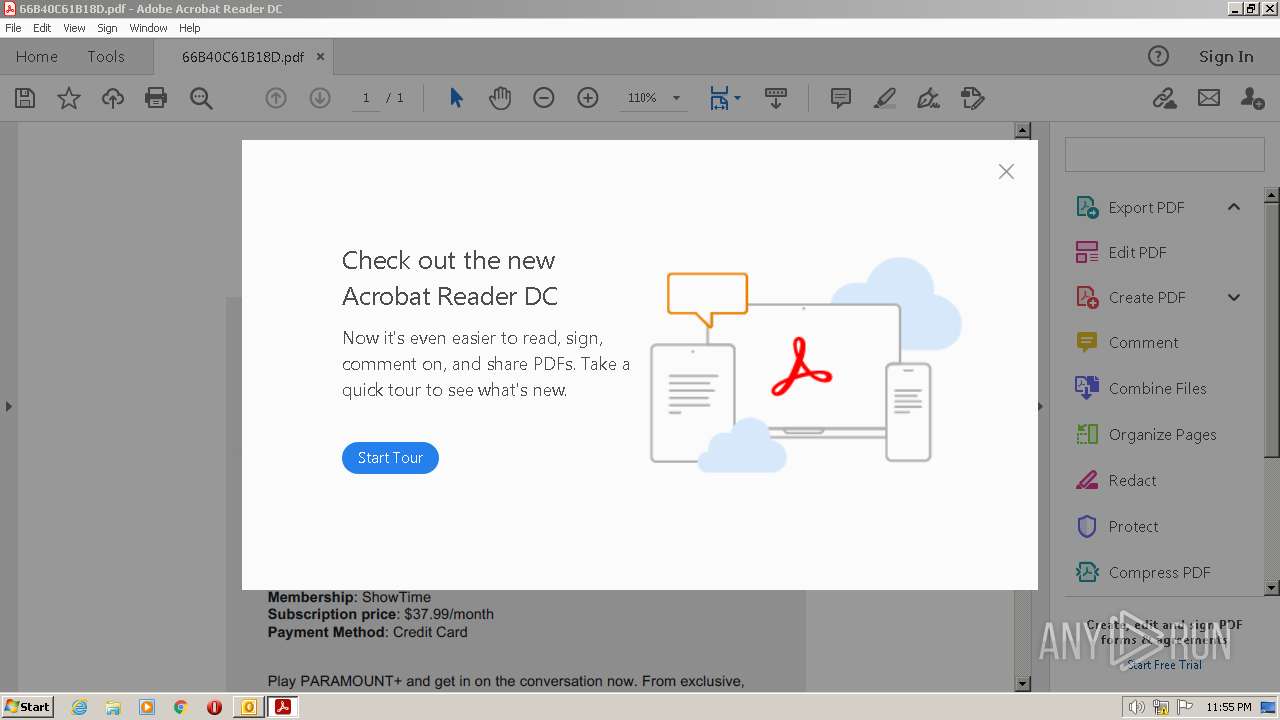Click the tools search box
This screenshot has width=1280, height=720.
coord(1164,155)
